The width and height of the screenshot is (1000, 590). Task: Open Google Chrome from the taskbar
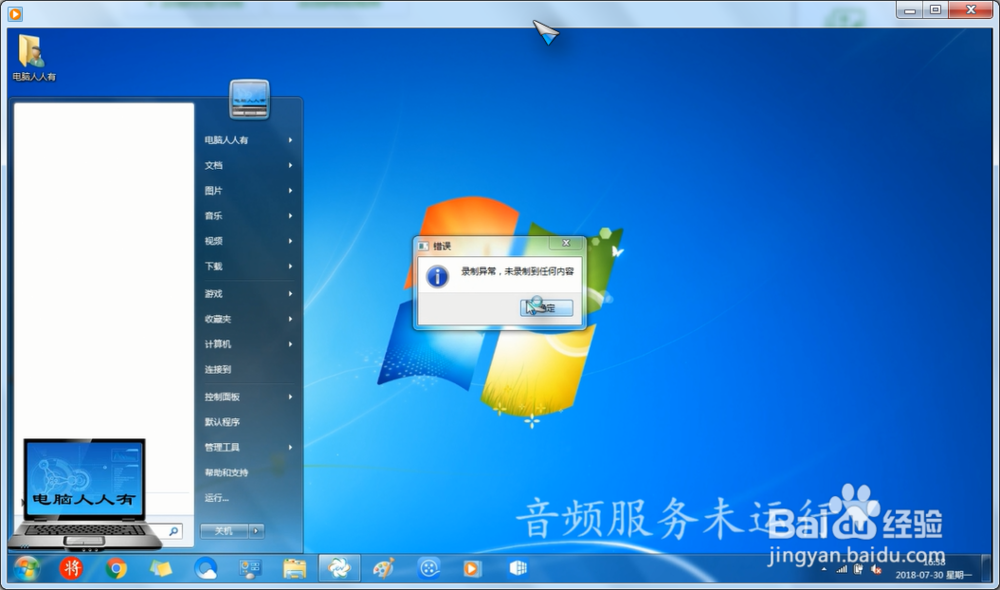(x=116, y=568)
